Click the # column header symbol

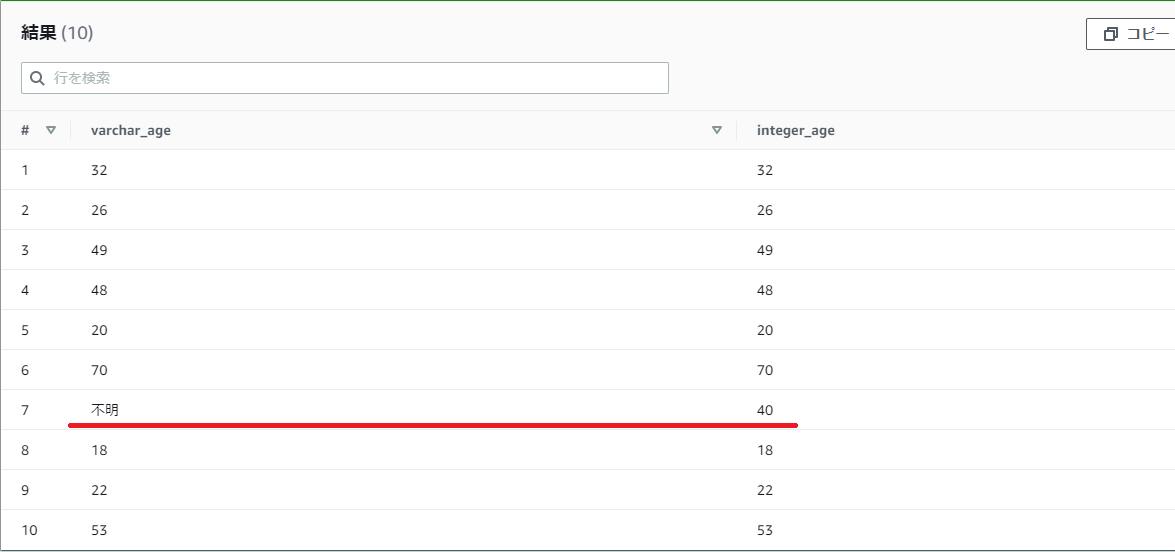[25, 130]
